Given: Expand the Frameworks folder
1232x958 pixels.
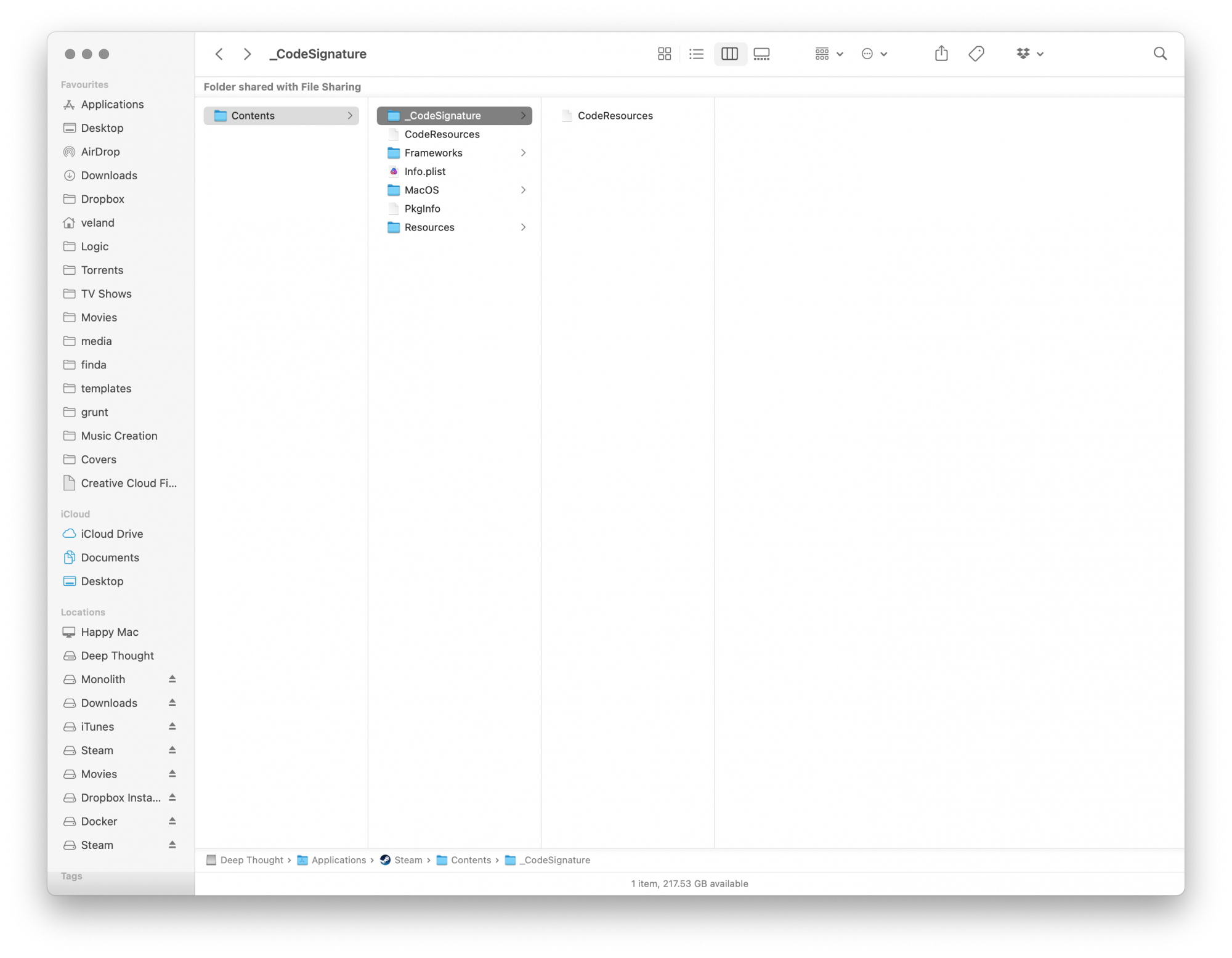Looking at the screenshot, I should pos(522,153).
